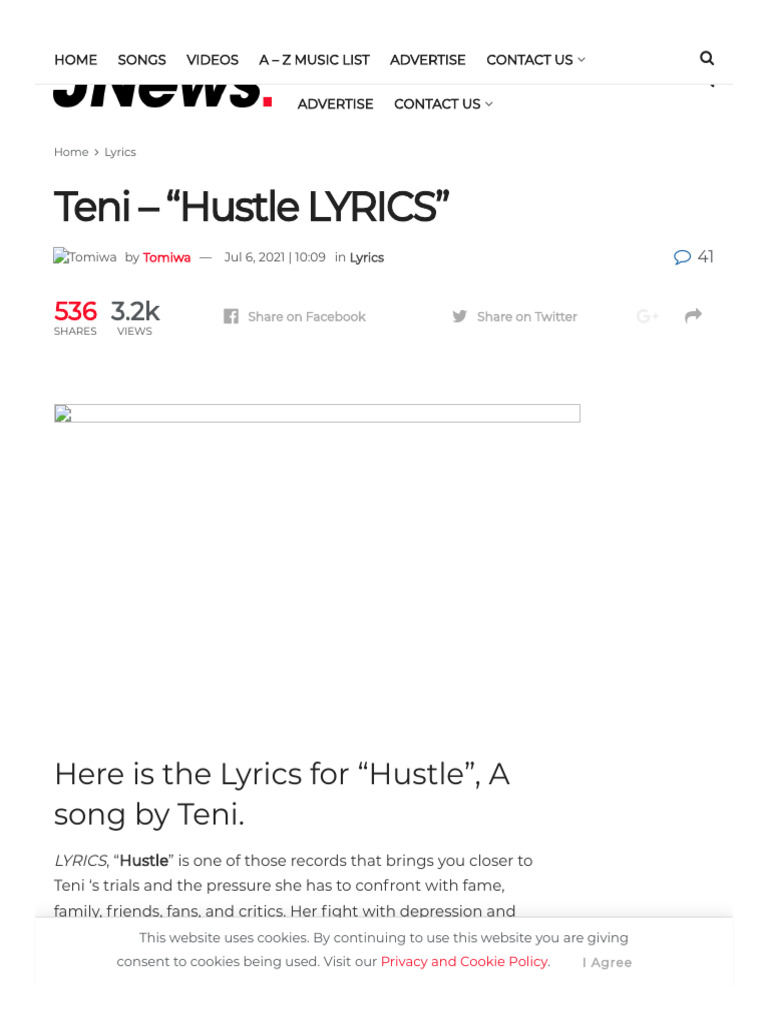Expand the lower Contact Us dropdown
The width and height of the screenshot is (768, 1024).
click(x=443, y=104)
